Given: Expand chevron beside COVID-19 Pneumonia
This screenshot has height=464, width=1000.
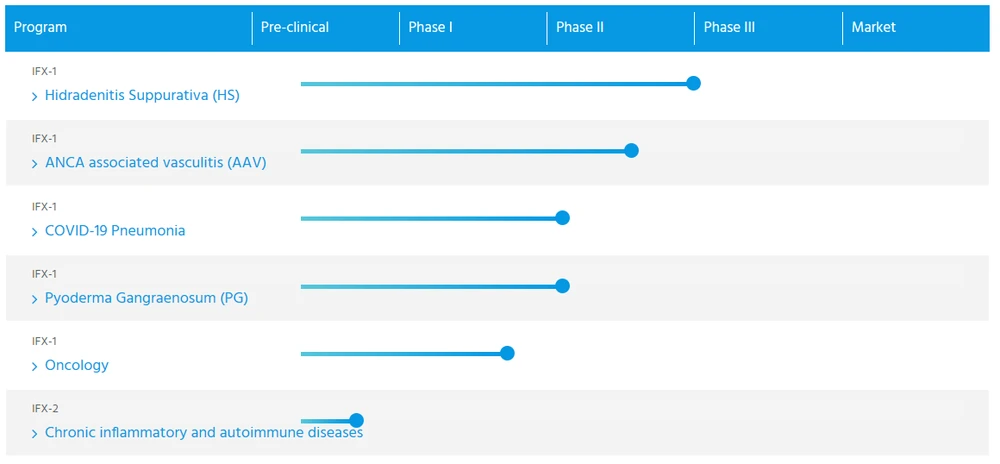Looking at the screenshot, I should pos(35,232).
